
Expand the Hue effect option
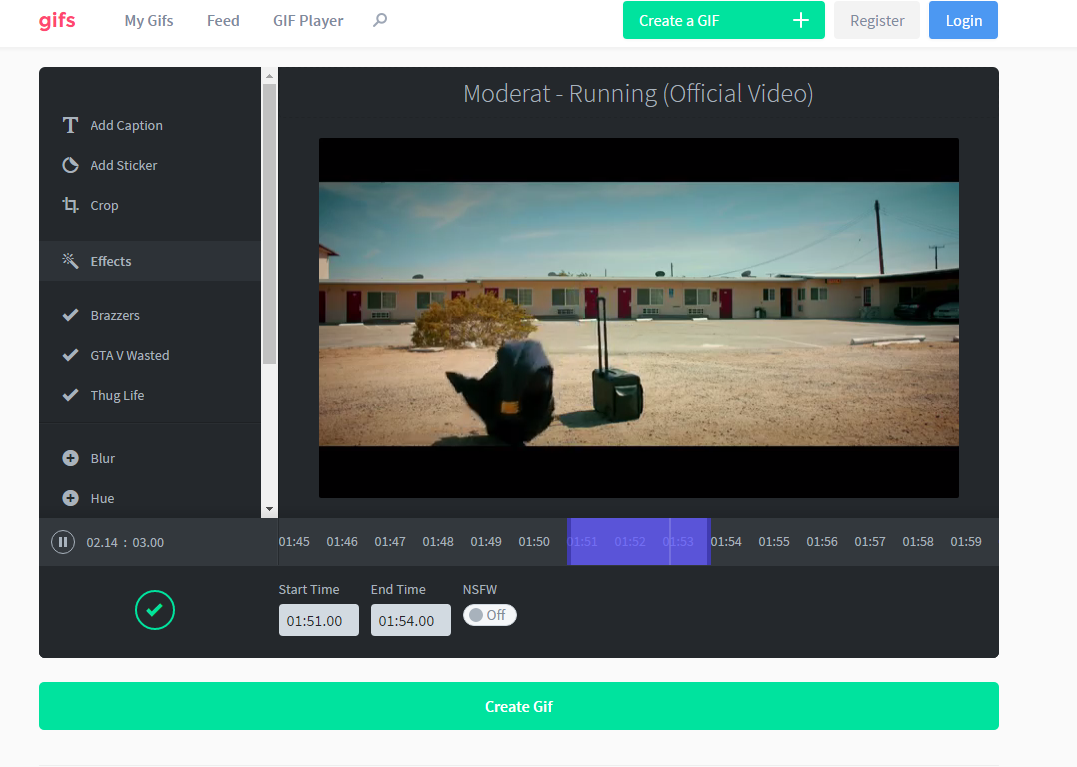tap(70, 498)
